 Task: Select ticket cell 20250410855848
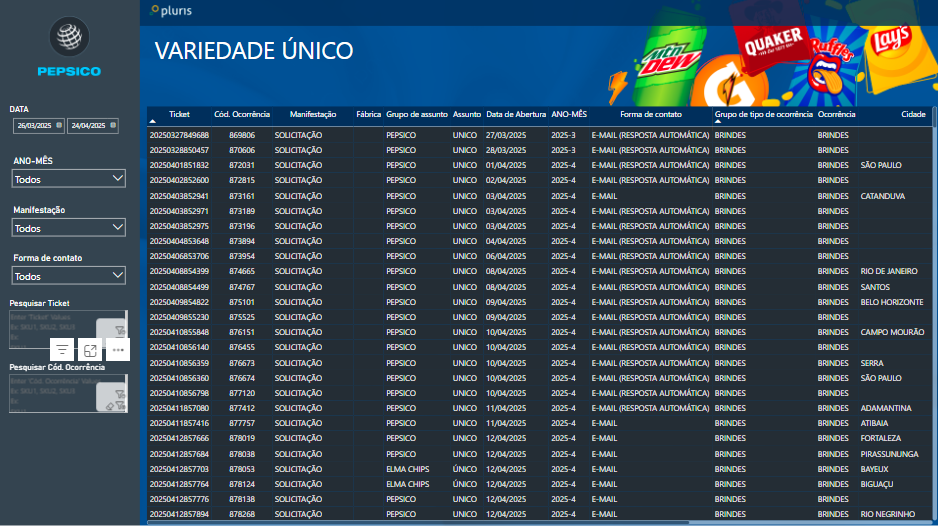point(179,332)
